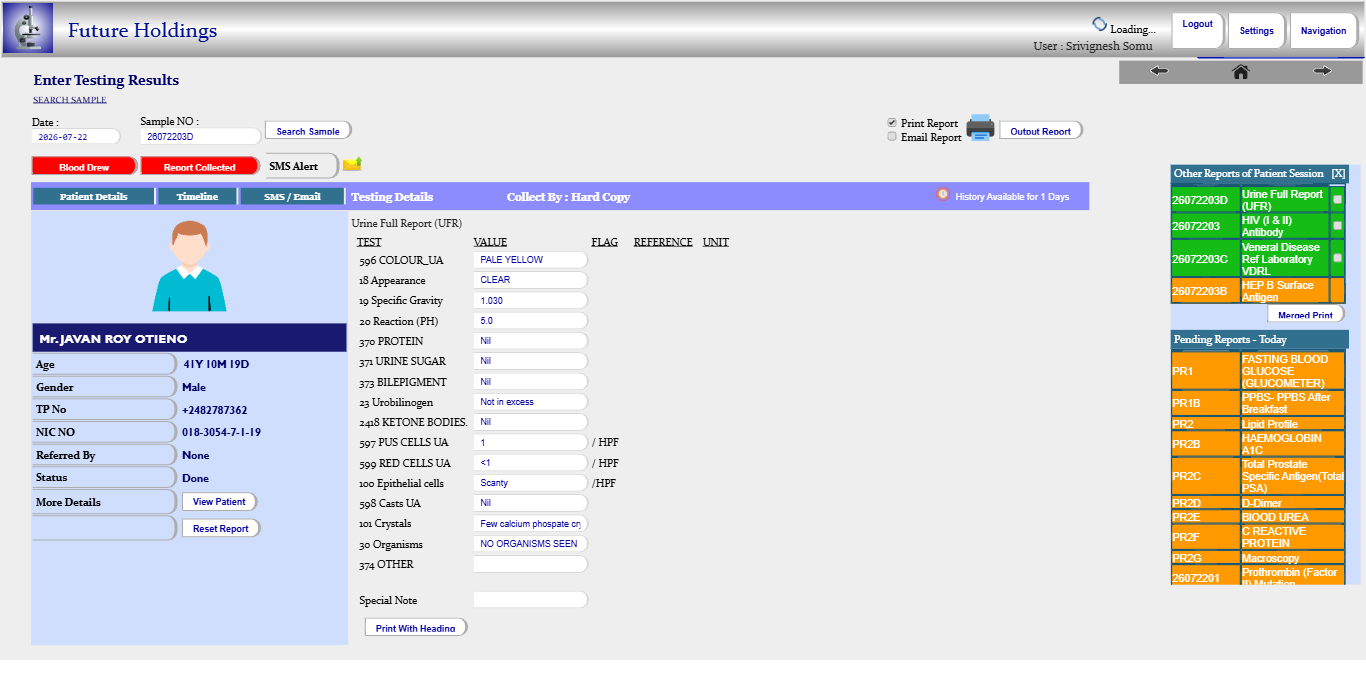Open the Patient Details tab

coord(94,196)
